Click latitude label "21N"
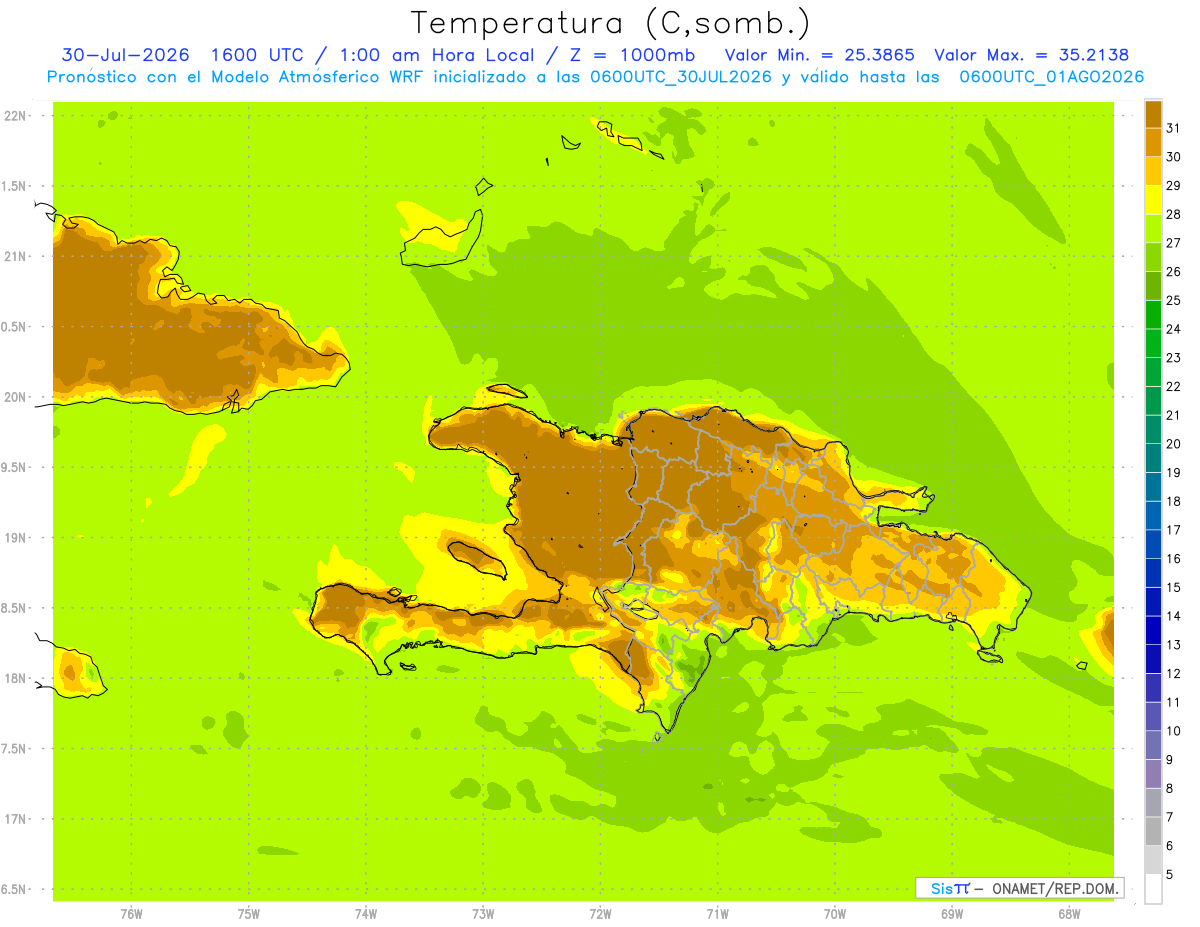The image size is (1200, 927). click(x=17, y=256)
